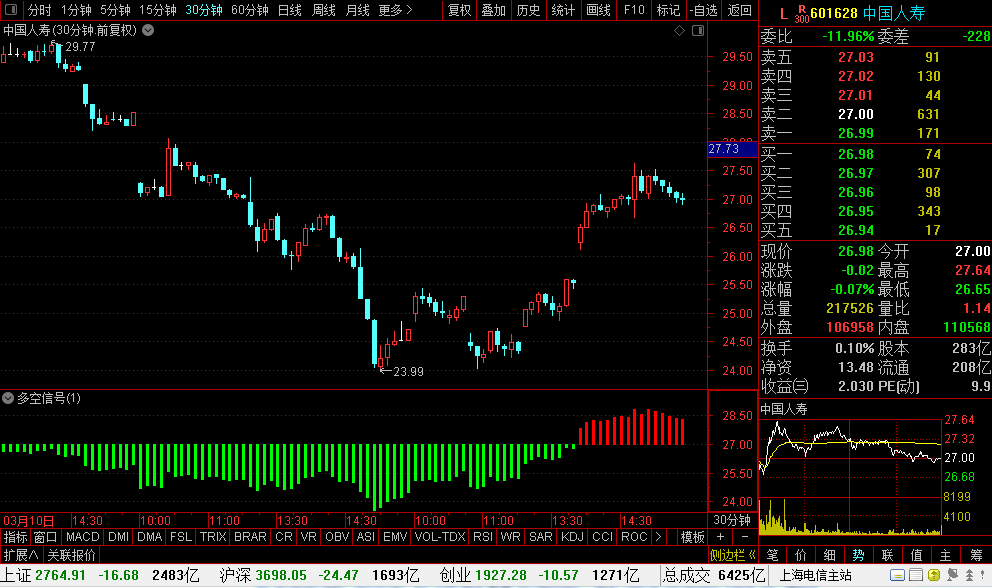Select the 1分钟 period

[76, 10]
